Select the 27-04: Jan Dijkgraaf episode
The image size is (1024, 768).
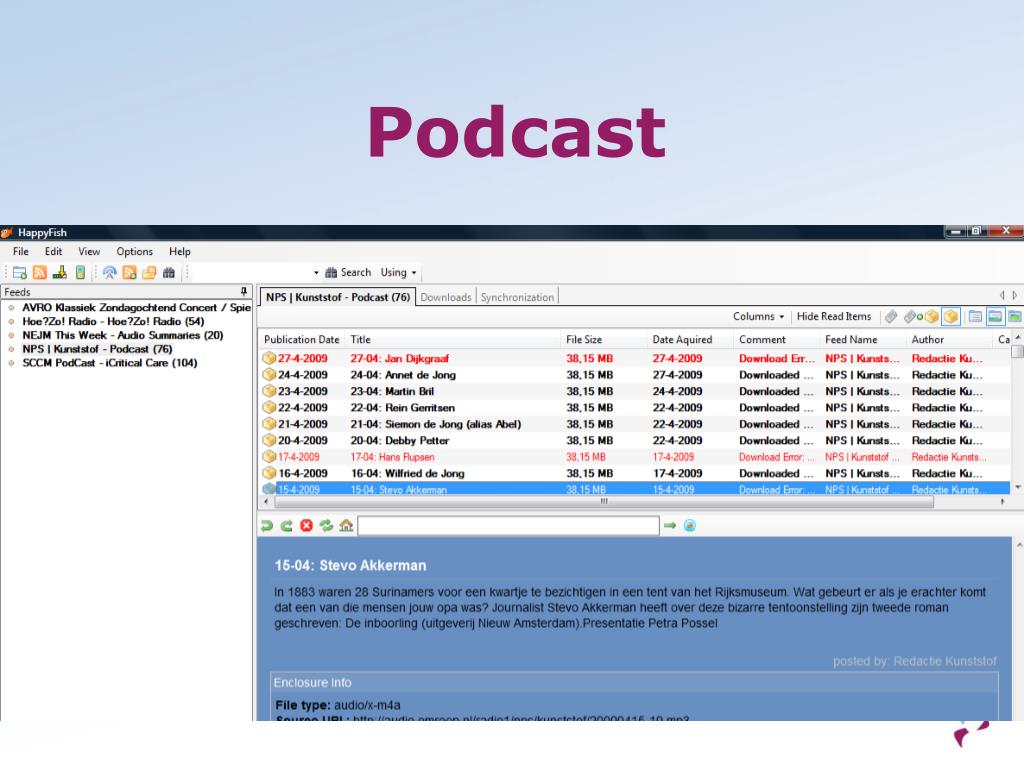pos(635,359)
